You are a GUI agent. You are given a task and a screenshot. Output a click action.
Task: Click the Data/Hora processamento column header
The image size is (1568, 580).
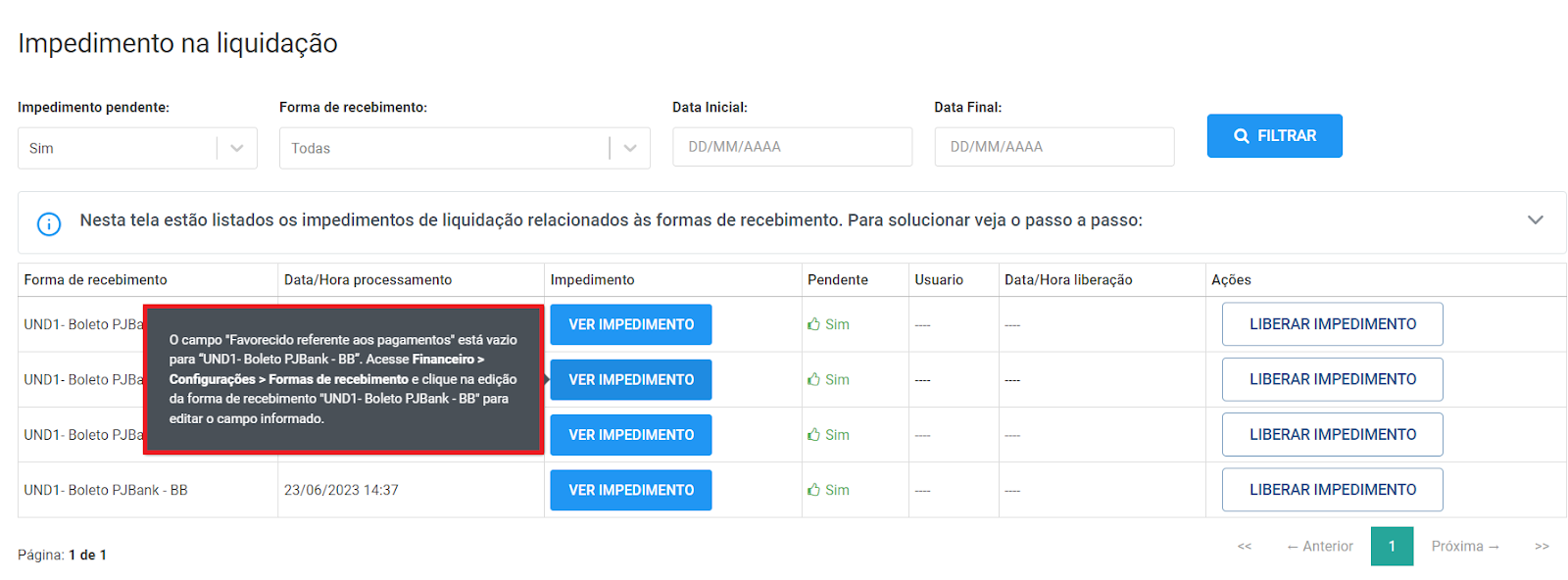[368, 280]
